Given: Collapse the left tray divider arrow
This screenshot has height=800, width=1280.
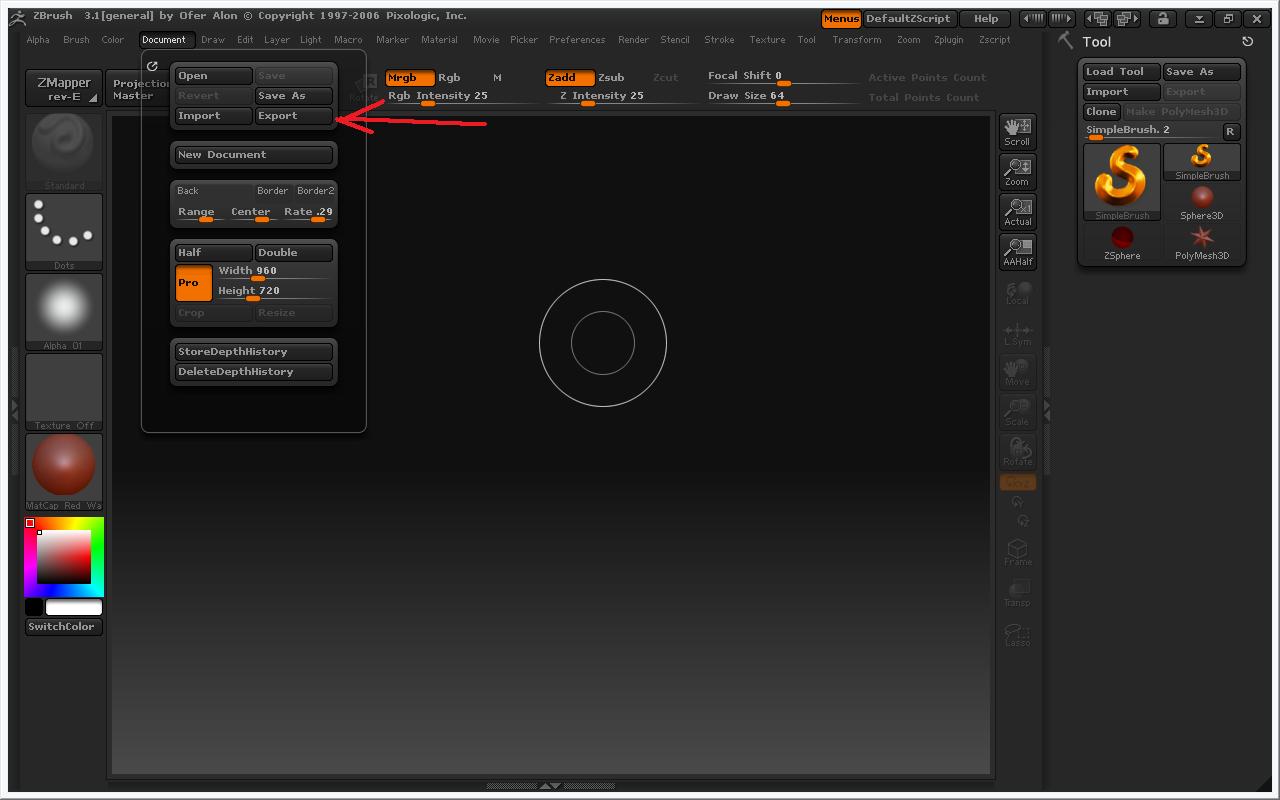Looking at the screenshot, I should click(14, 409).
